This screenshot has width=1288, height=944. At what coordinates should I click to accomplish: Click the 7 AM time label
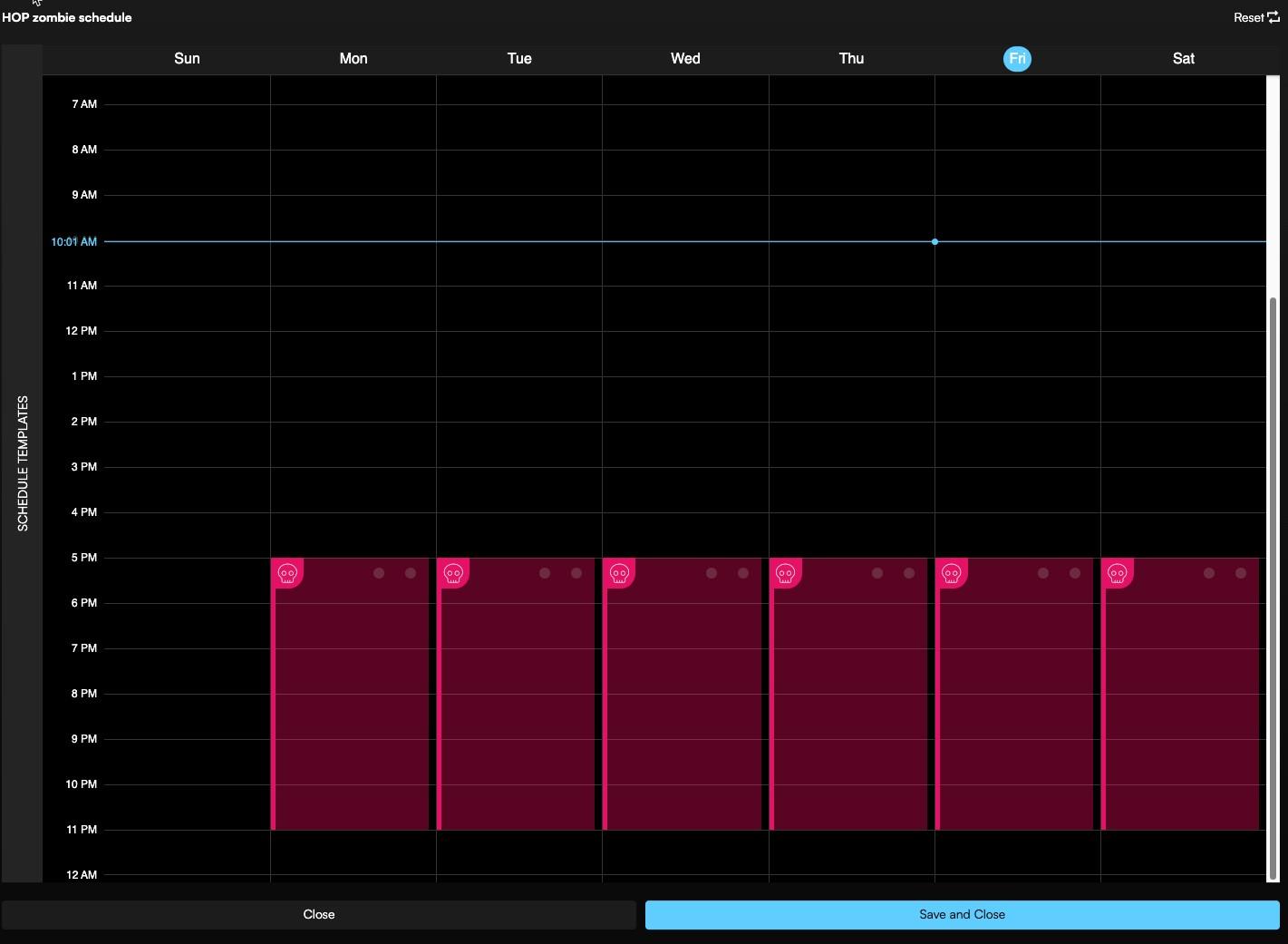tap(84, 104)
